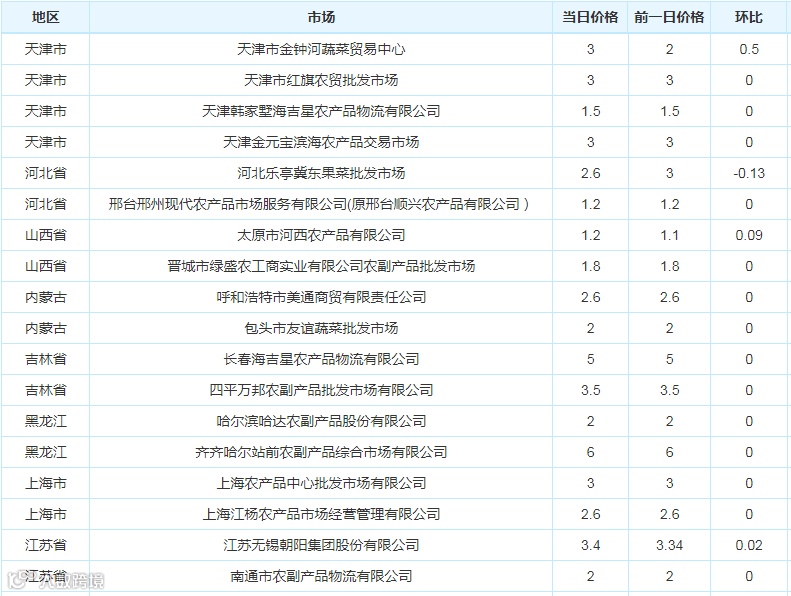Click the 前一日价格 column header
This screenshot has height=596, width=791.
669,18
